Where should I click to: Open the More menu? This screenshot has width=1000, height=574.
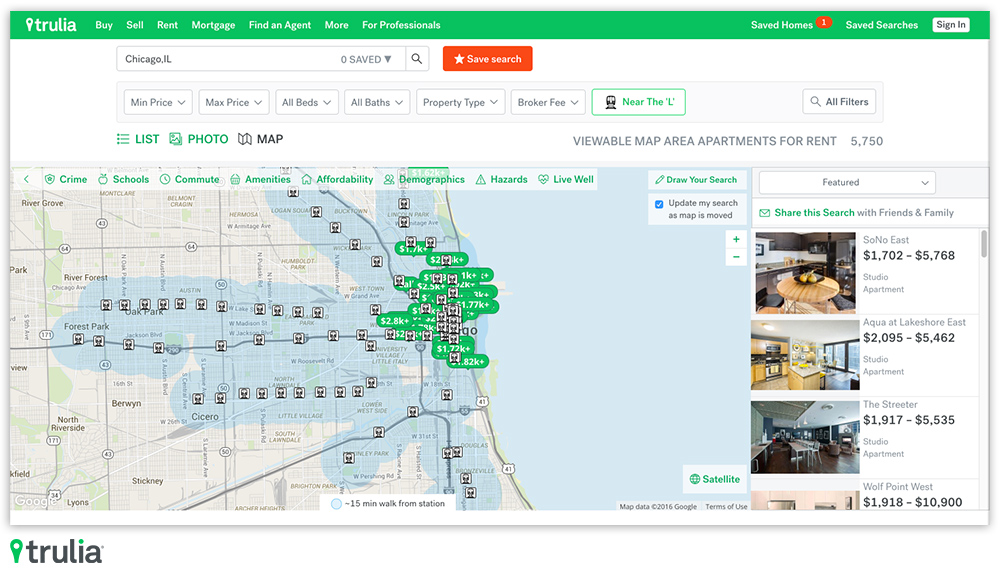click(336, 25)
